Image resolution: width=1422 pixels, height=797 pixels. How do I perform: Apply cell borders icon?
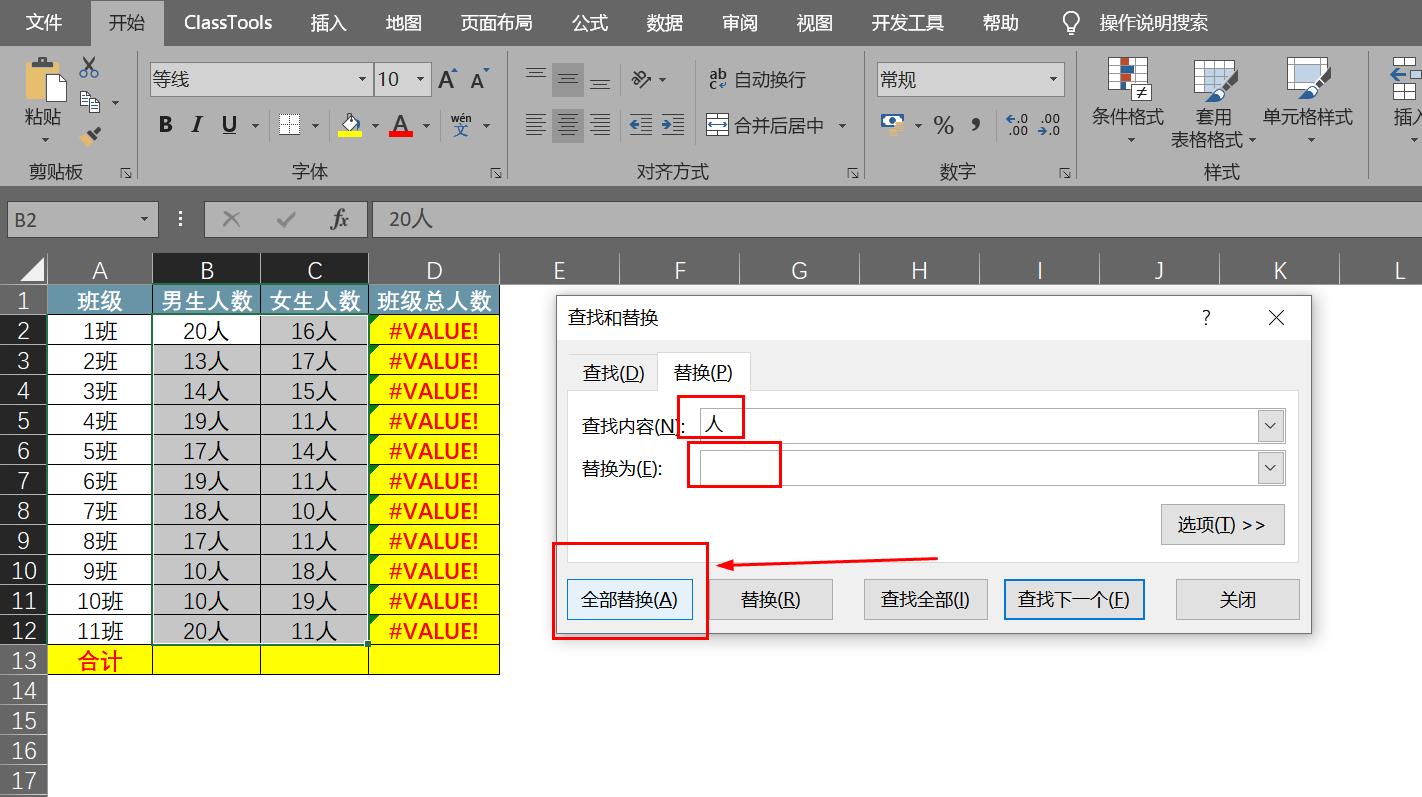290,125
